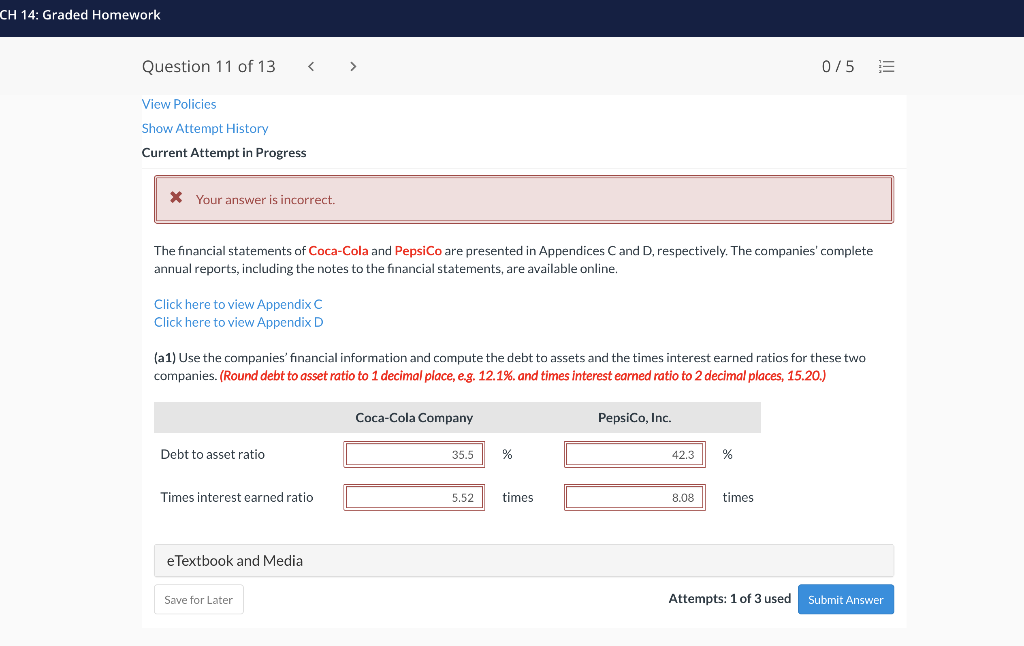Click Submit Answer button
Image resolution: width=1024 pixels, height=646 pixels.
tap(846, 600)
